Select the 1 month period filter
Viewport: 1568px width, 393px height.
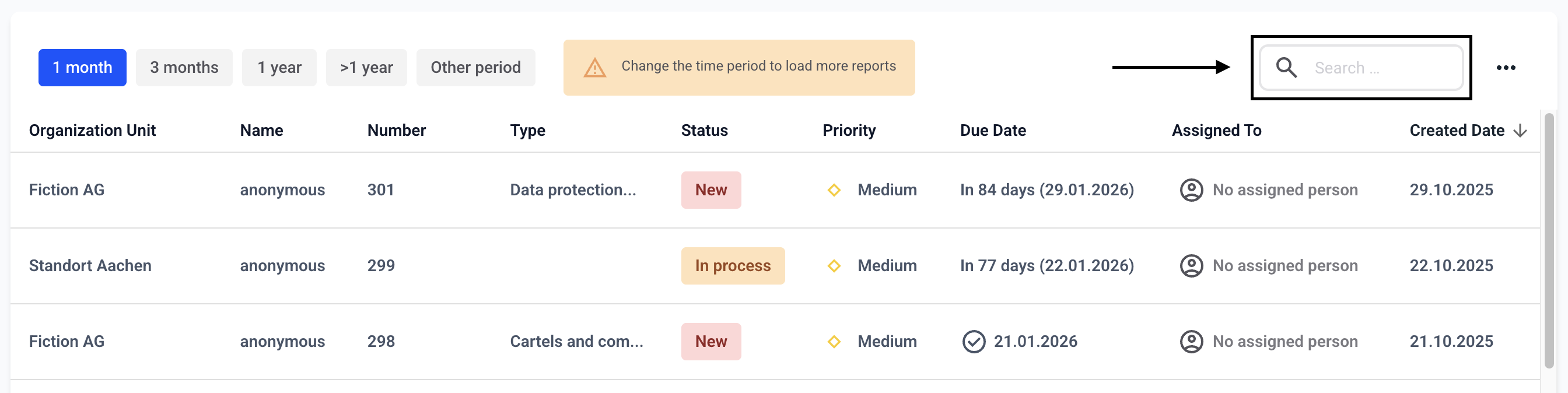click(x=82, y=68)
